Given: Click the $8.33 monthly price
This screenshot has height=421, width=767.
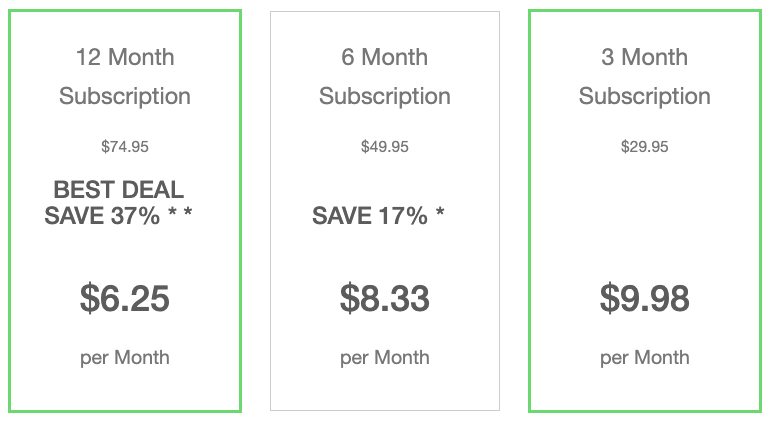Looking at the screenshot, I should pyautogui.click(x=385, y=298).
